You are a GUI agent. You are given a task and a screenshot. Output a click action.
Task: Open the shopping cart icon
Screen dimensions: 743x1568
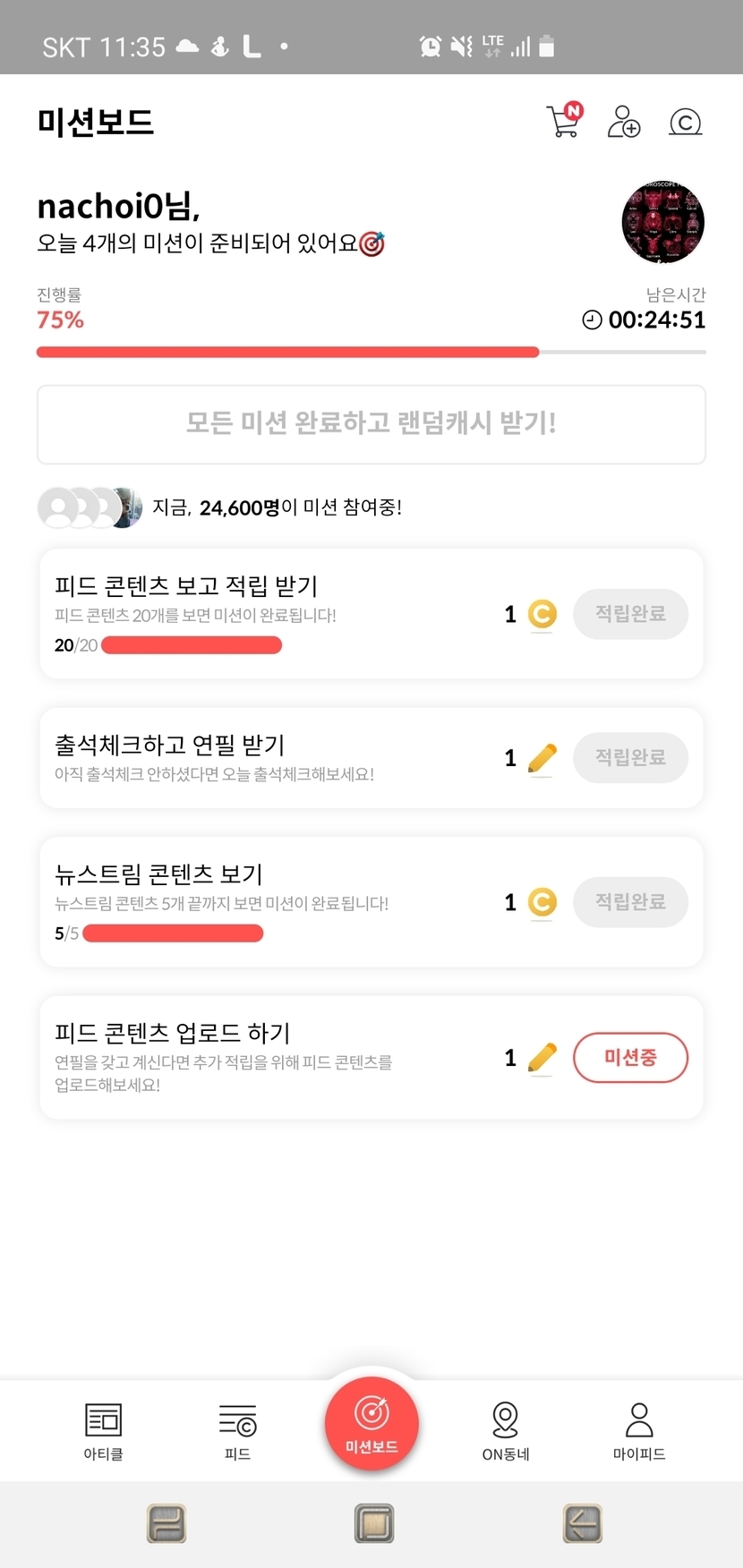(564, 121)
